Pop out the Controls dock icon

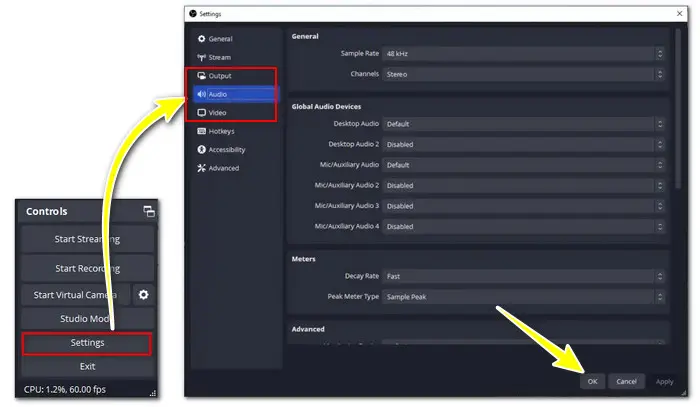[x=149, y=212]
